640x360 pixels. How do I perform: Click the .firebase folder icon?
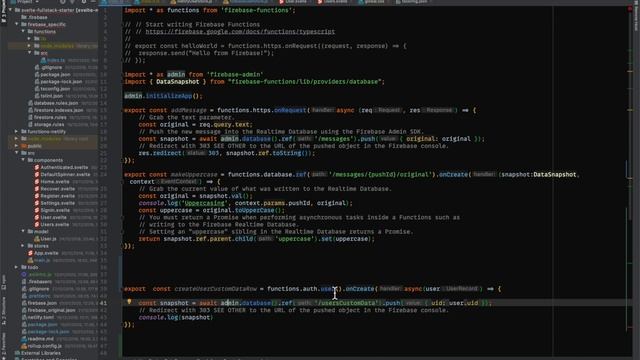pyautogui.click(x=24, y=17)
